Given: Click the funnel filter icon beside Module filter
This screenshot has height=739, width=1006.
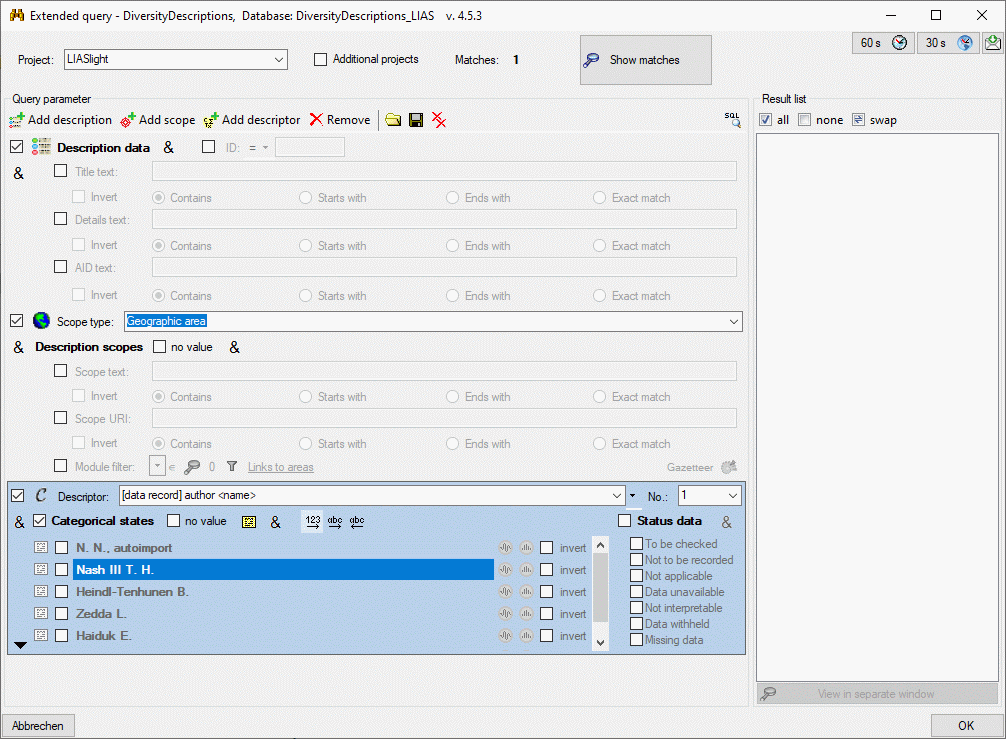Looking at the screenshot, I should [232, 466].
